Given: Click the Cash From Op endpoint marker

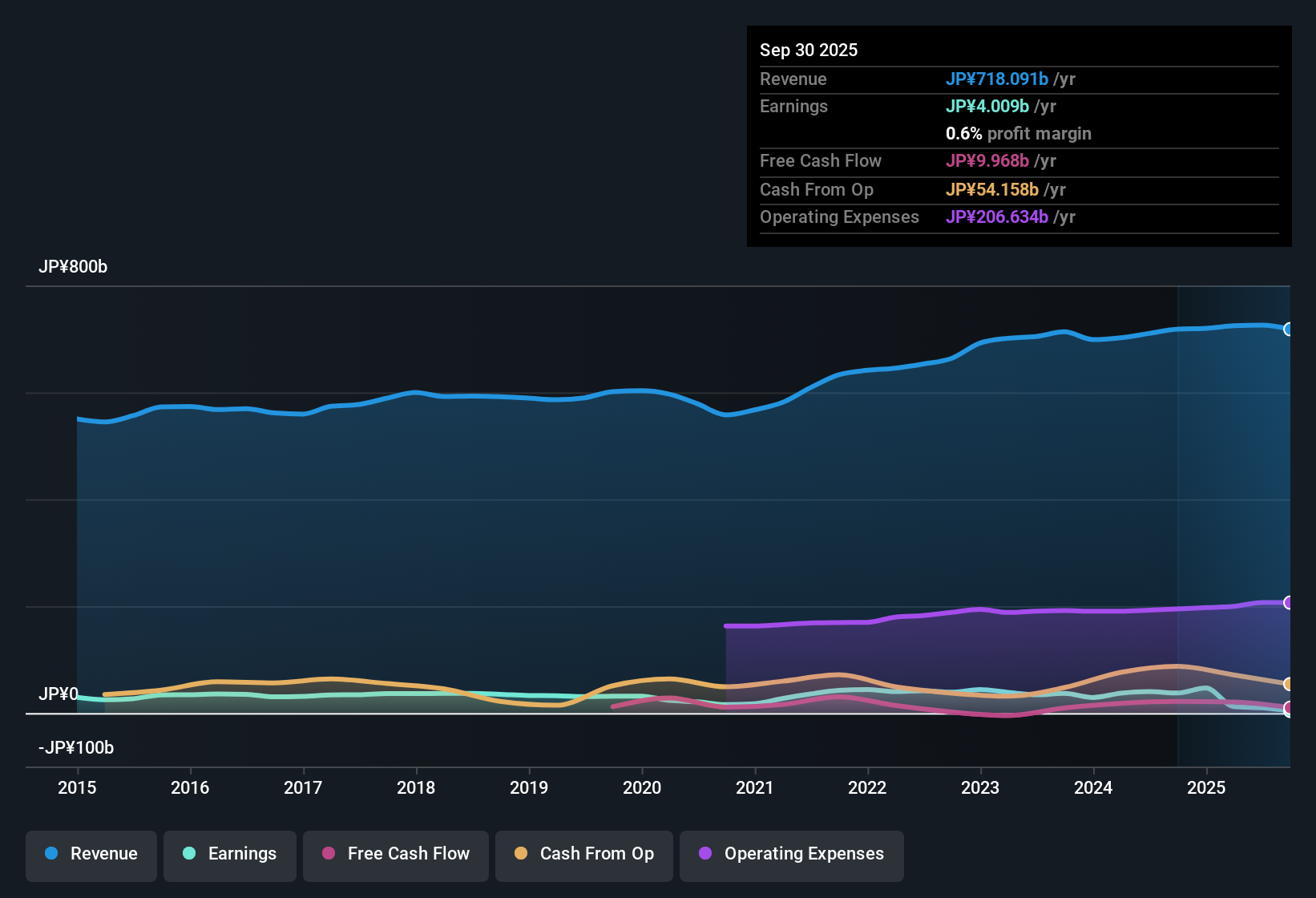Looking at the screenshot, I should 1289,683.
